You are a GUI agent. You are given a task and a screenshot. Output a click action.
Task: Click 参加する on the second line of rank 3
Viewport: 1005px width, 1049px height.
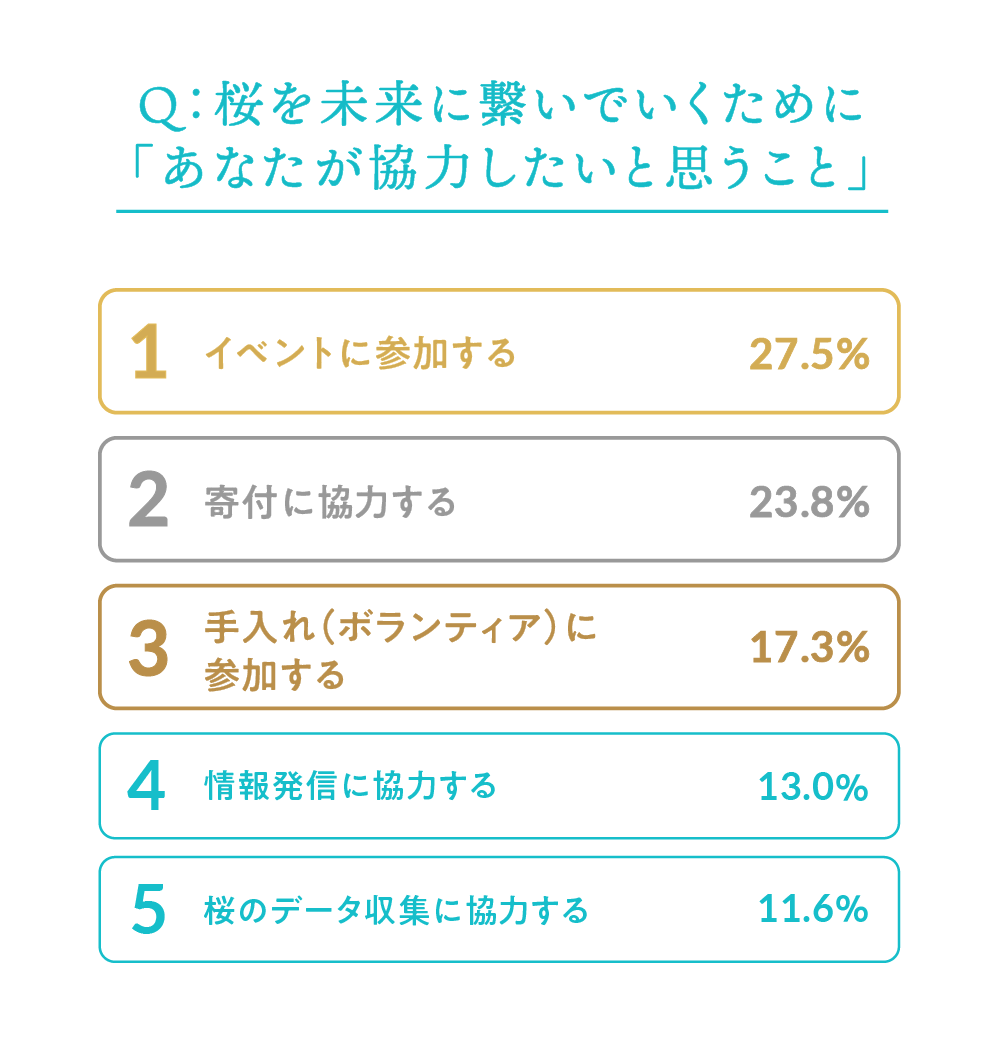click(274, 676)
